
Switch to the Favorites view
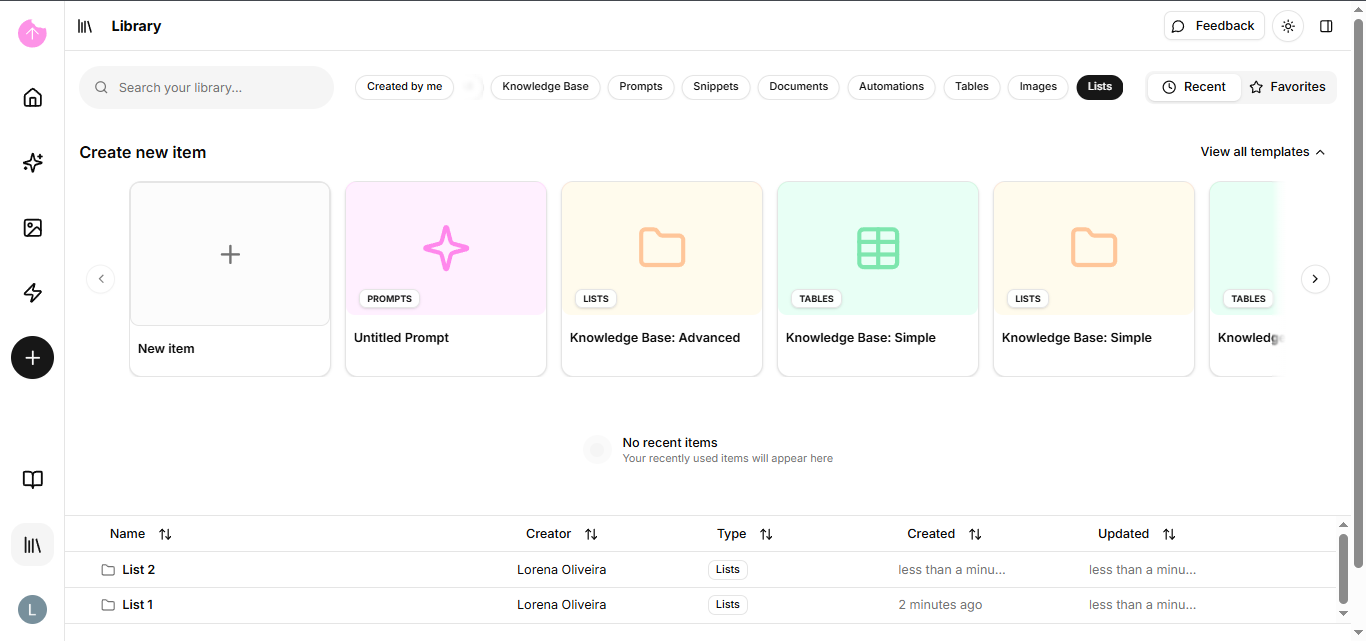(1287, 87)
